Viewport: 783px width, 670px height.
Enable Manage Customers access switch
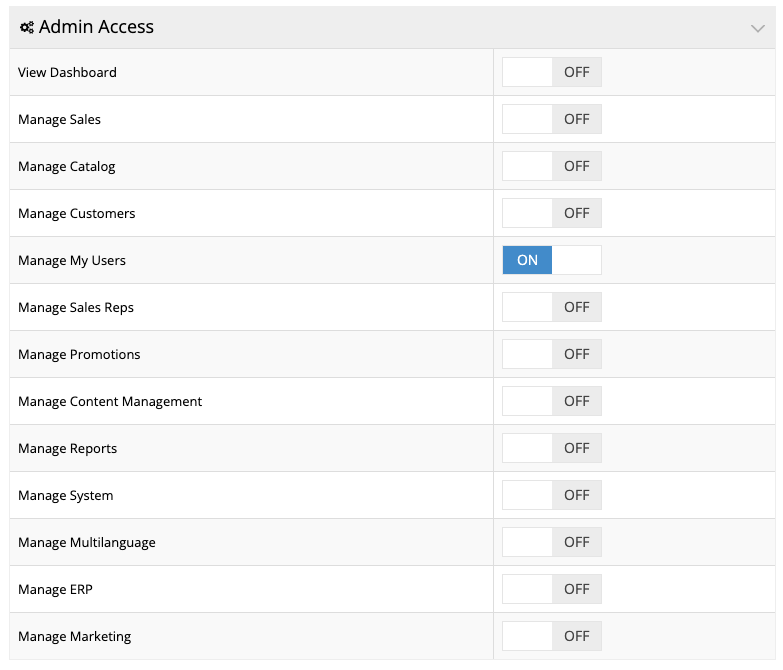coord(551,214)
